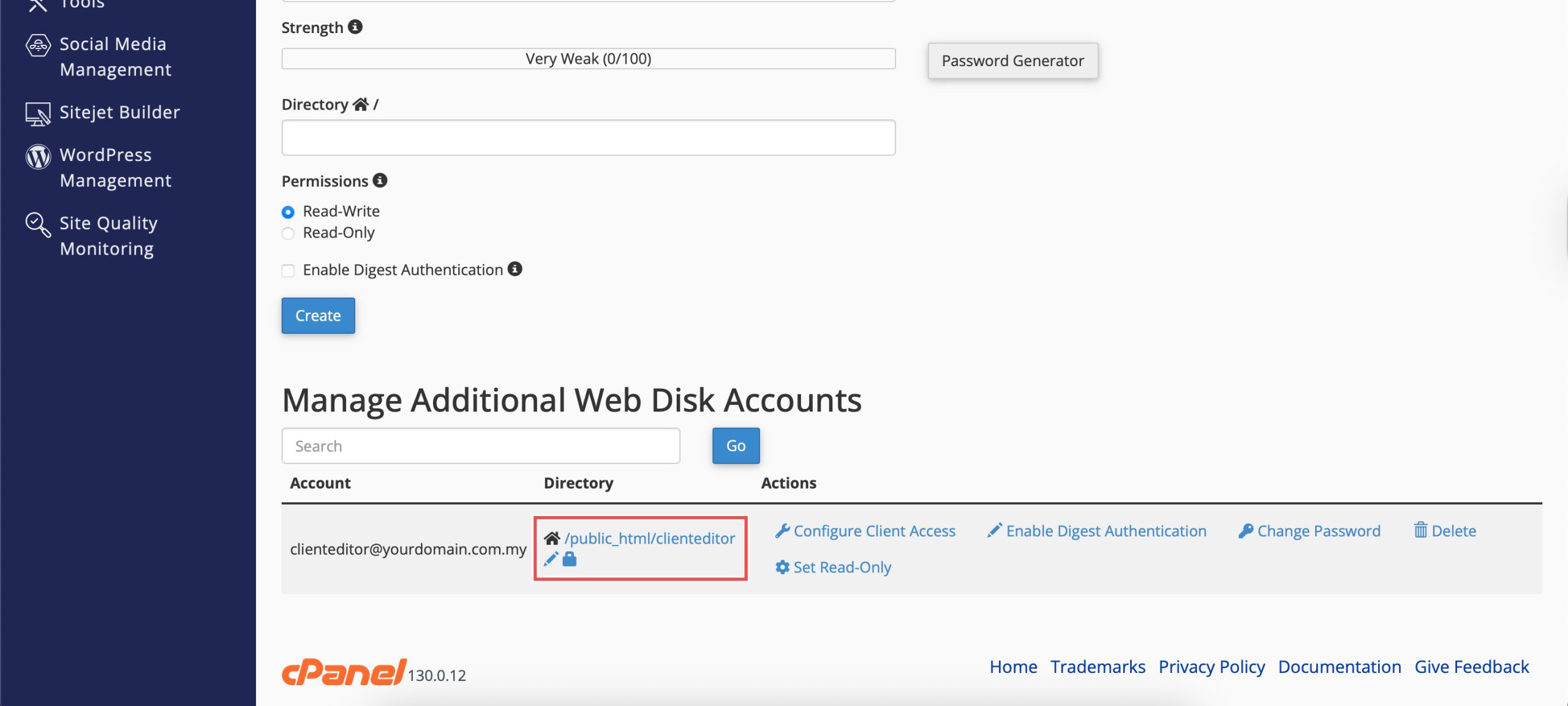The height and width of the screenshot is (706, 1568).
Task: Delete the clienteditor Web Disk account
Action: tap(1453, 531)
